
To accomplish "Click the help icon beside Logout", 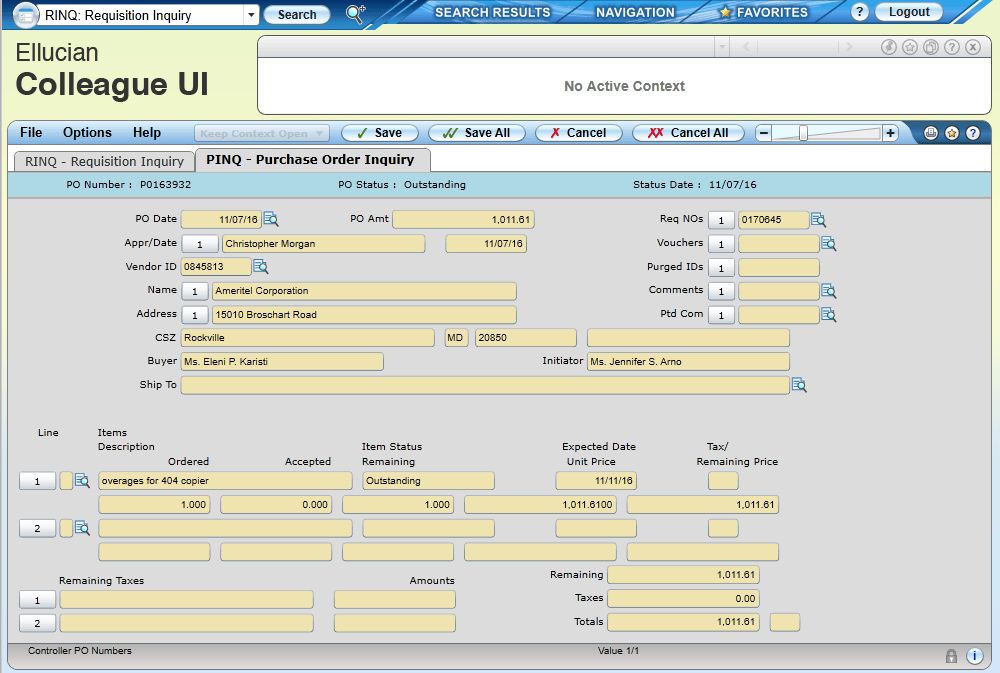I will tap(859, 13).
